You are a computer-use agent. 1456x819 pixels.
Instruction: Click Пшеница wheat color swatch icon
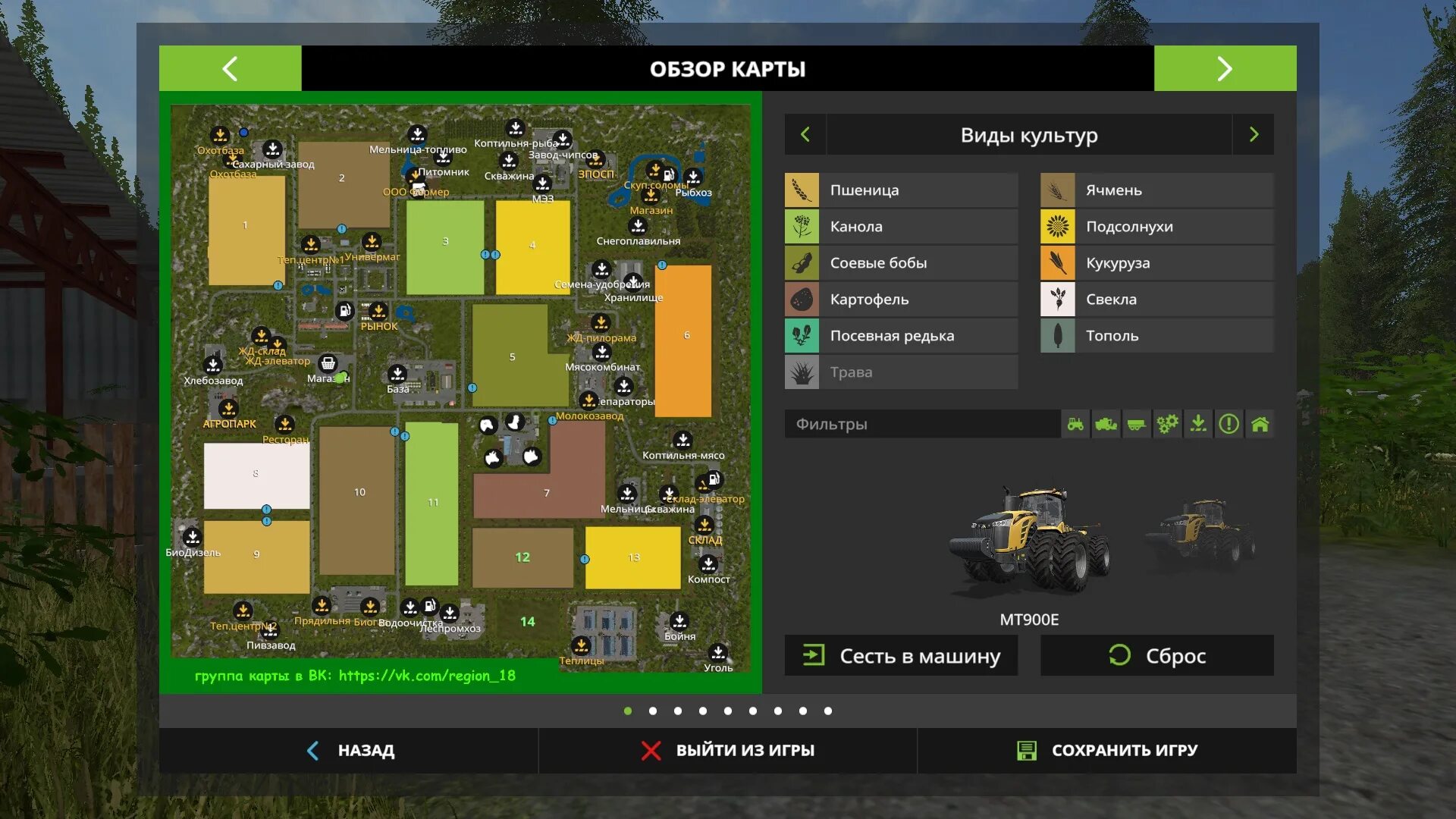click(802, 190)
